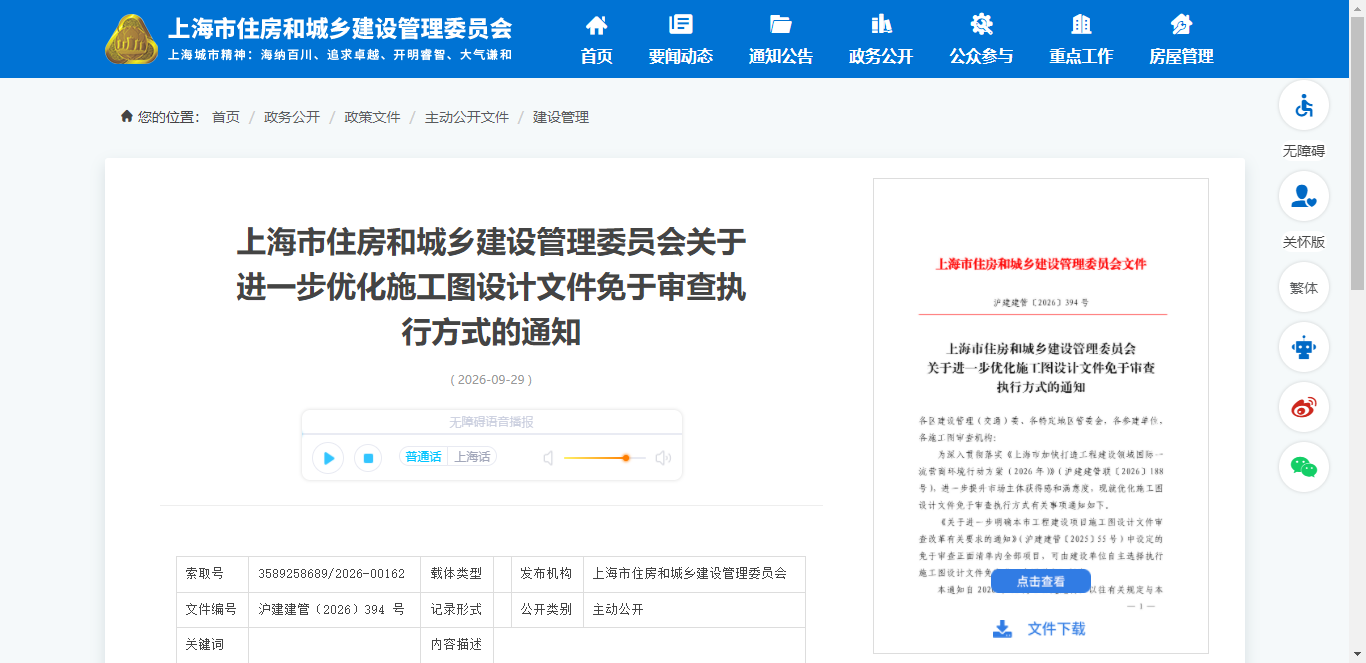1366x663 pixels.
Task: Enable 无障碍 accessibility mode icon
Action: pyautogui.click(x=1304, y=105)
